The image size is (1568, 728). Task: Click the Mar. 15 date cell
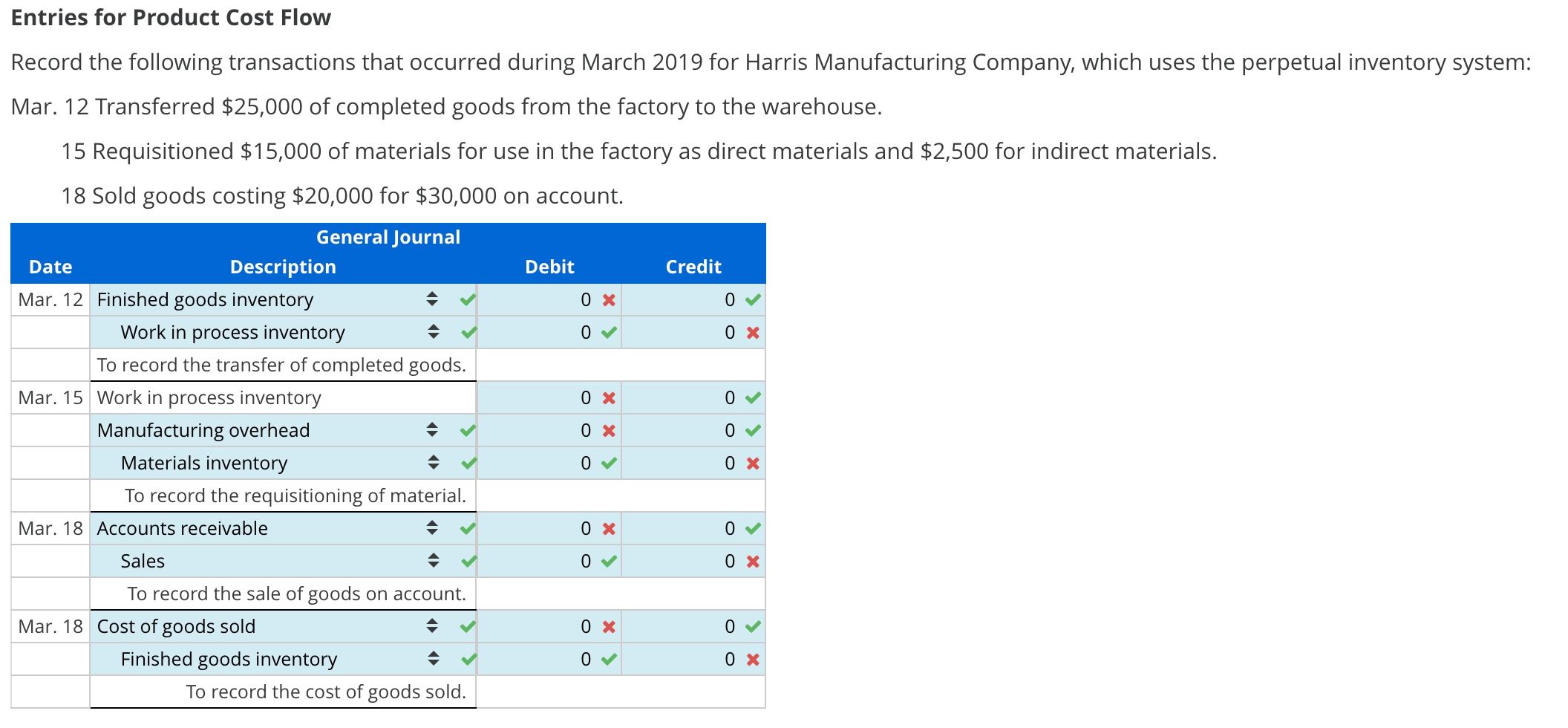point(50,397)
